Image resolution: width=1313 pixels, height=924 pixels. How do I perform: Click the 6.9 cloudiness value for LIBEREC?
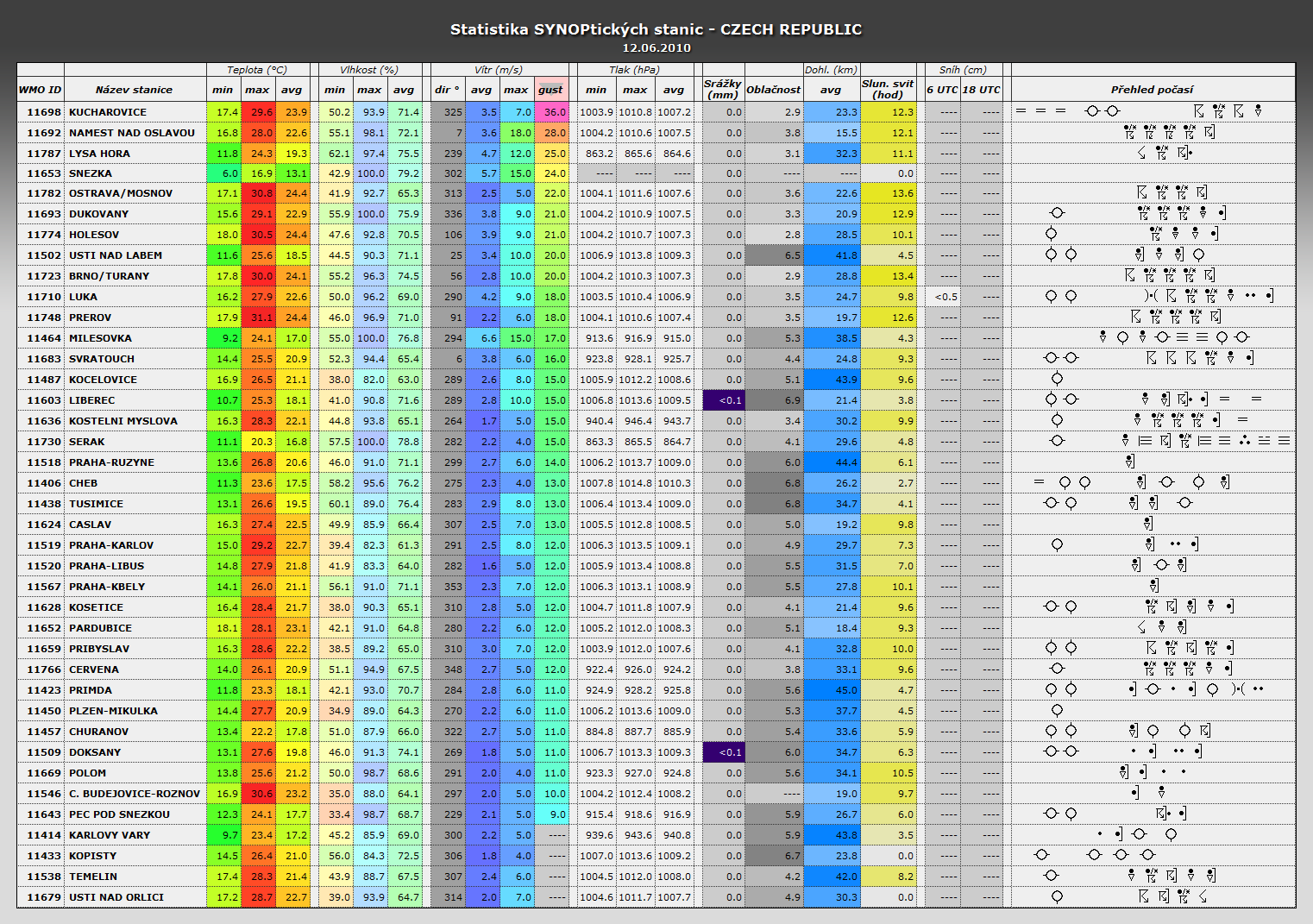[774, 400]
